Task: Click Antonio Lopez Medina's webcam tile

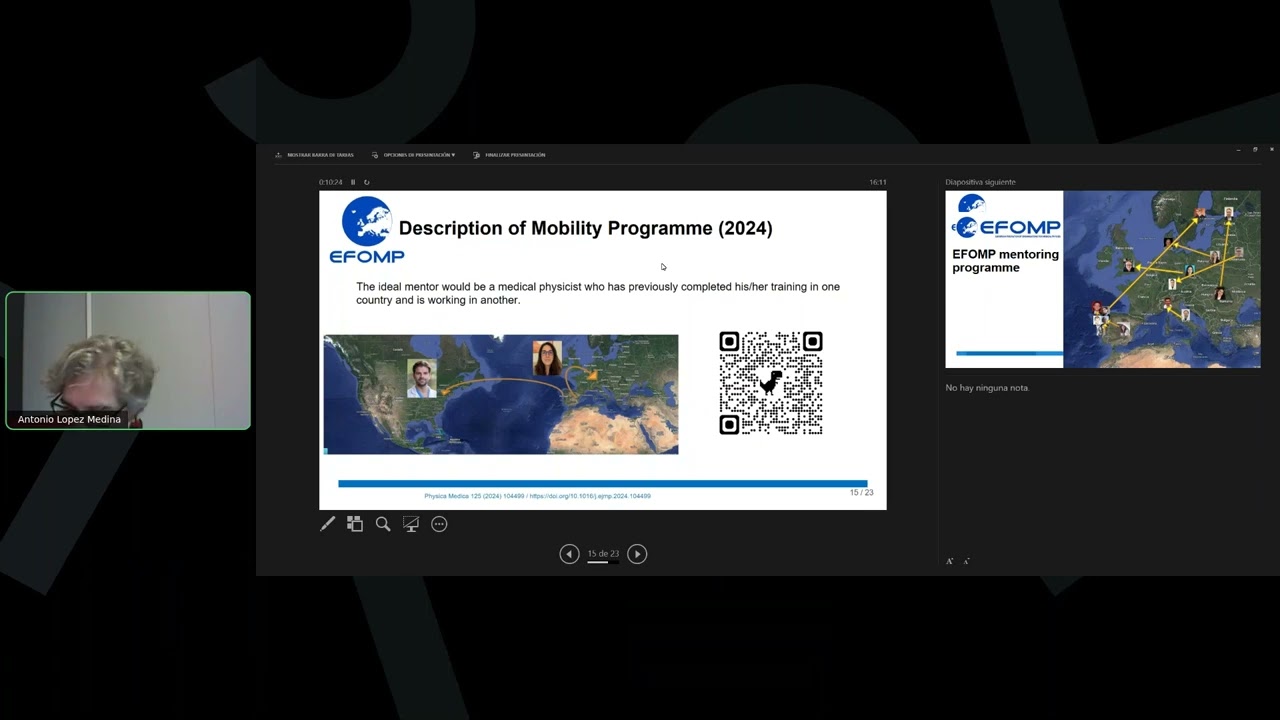Action: click(x=128, y=360)
